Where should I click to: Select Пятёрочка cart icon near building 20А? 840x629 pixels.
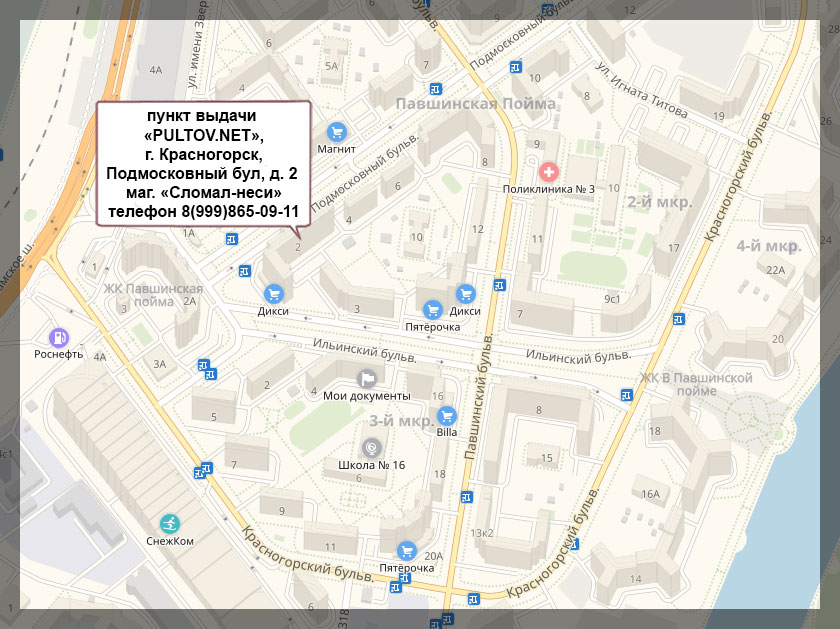coord(406,550)
